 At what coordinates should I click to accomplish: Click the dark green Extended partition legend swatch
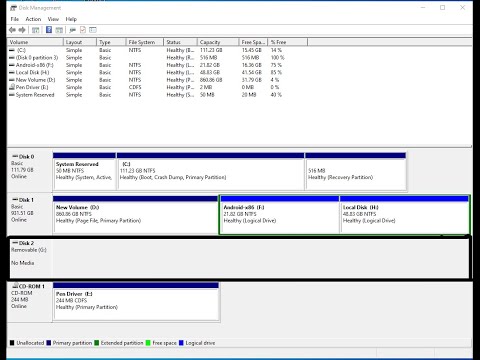[x=97, y=343]
